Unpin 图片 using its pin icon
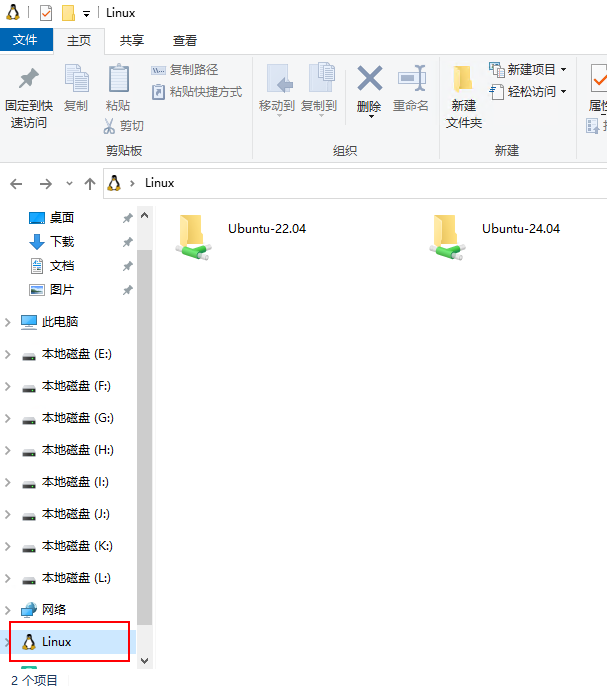 [x=128, y=290]
